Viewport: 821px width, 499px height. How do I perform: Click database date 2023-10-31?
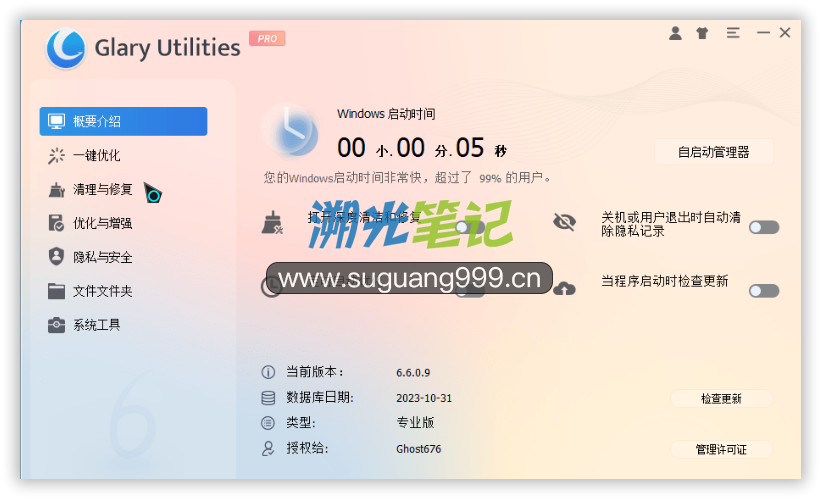[424, 398]
